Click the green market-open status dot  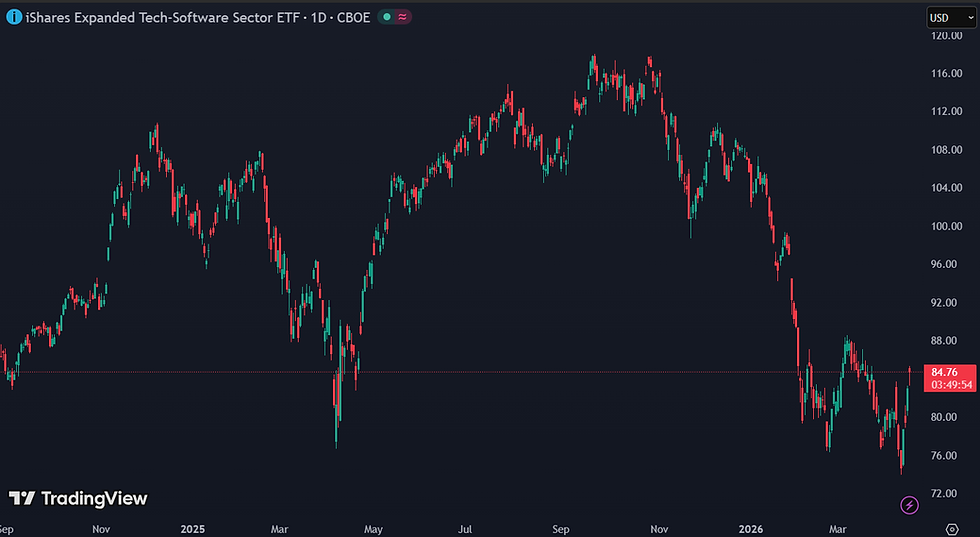(x=387, y=18)
